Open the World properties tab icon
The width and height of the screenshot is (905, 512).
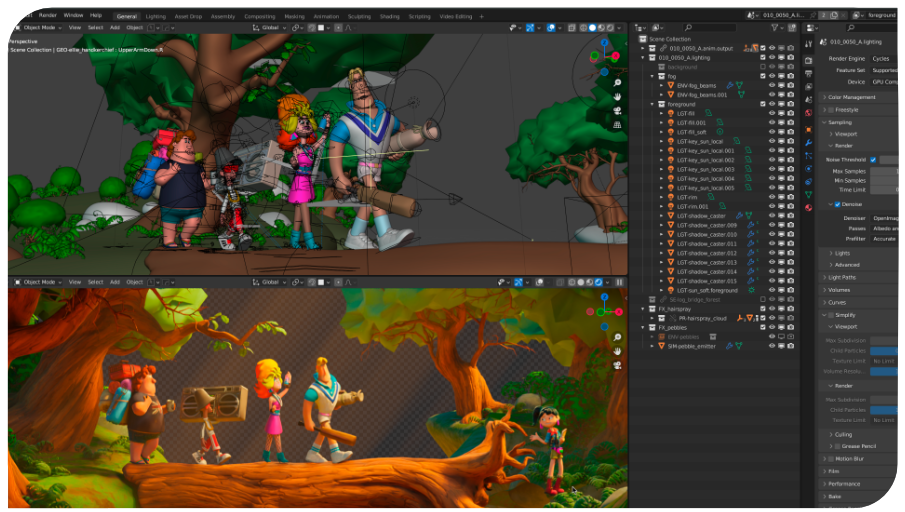808,114
